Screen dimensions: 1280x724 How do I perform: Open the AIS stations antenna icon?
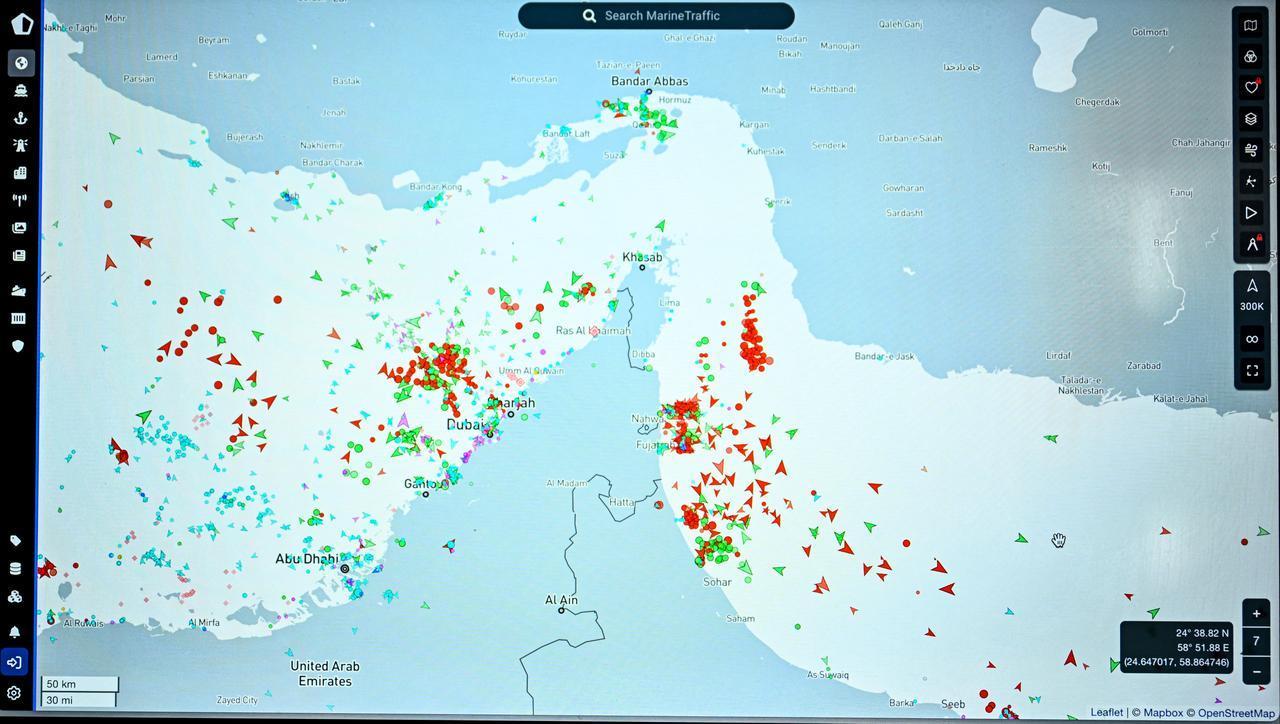20,199
